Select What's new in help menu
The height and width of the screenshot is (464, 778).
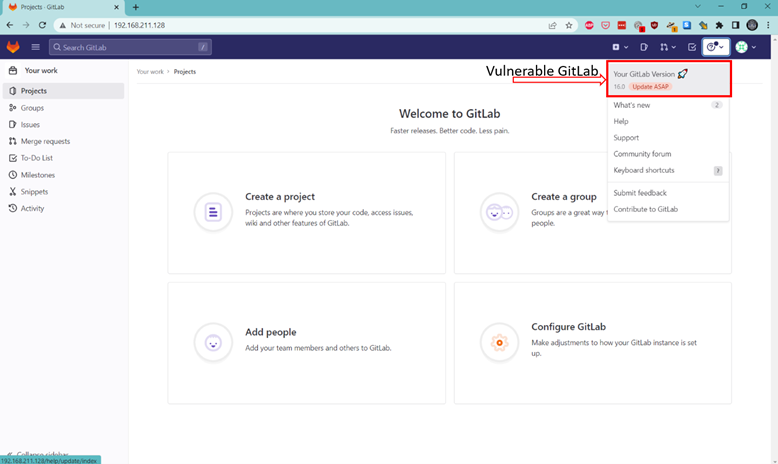(x=632, y=105)
